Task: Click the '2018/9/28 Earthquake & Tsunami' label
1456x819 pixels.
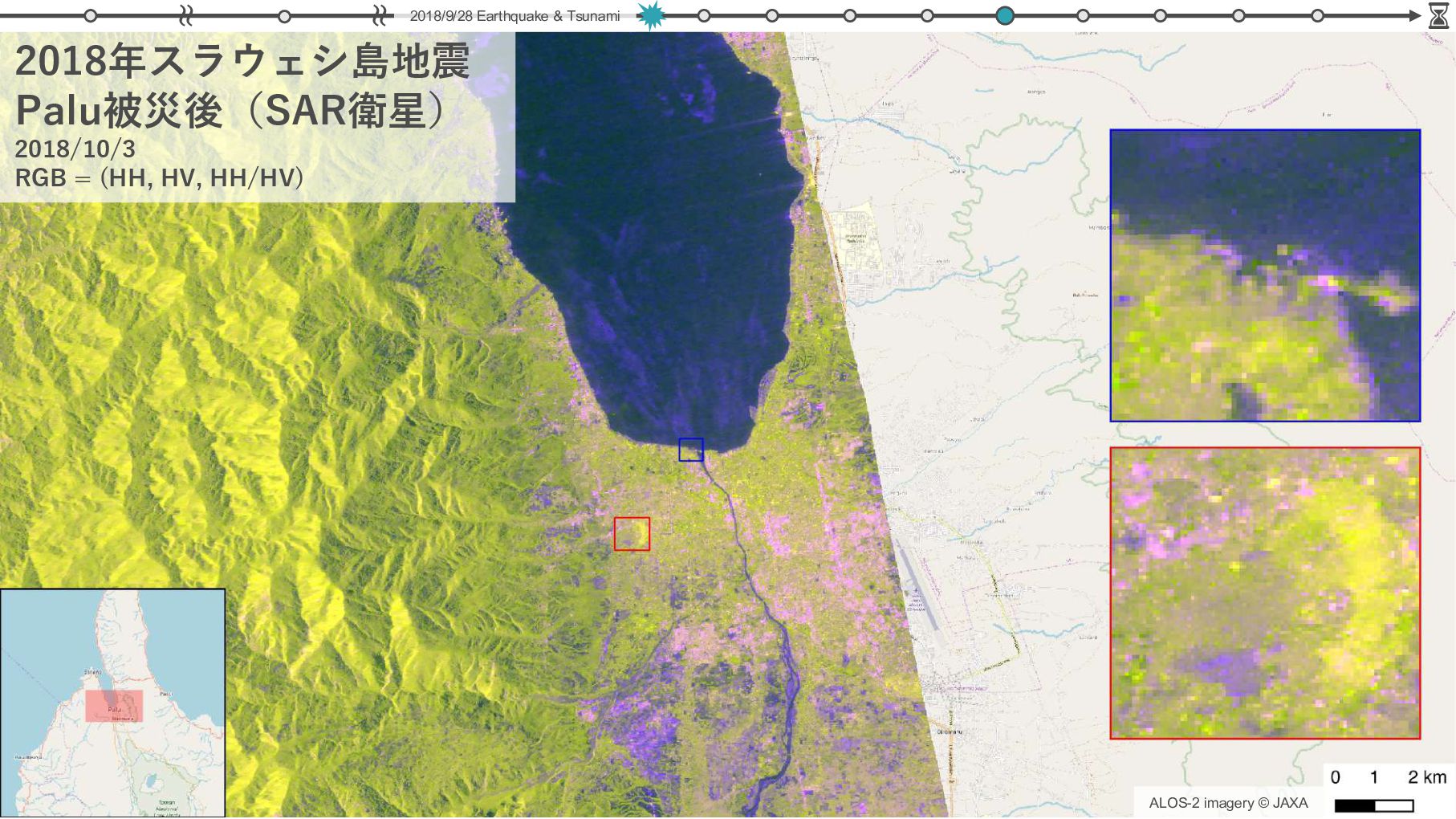Action: (514, 16)
